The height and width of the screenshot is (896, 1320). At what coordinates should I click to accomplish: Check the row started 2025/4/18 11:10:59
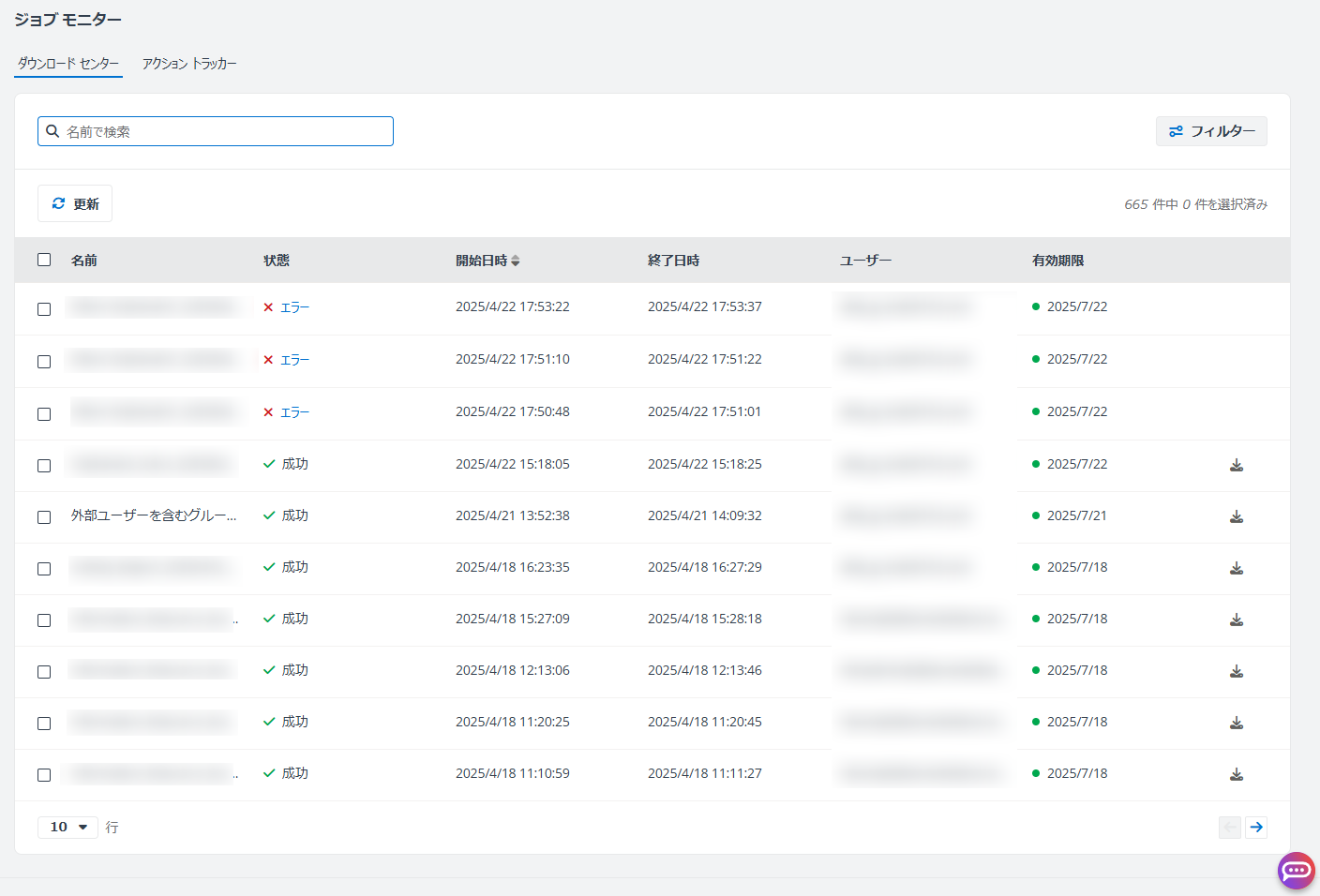point(44,775)
